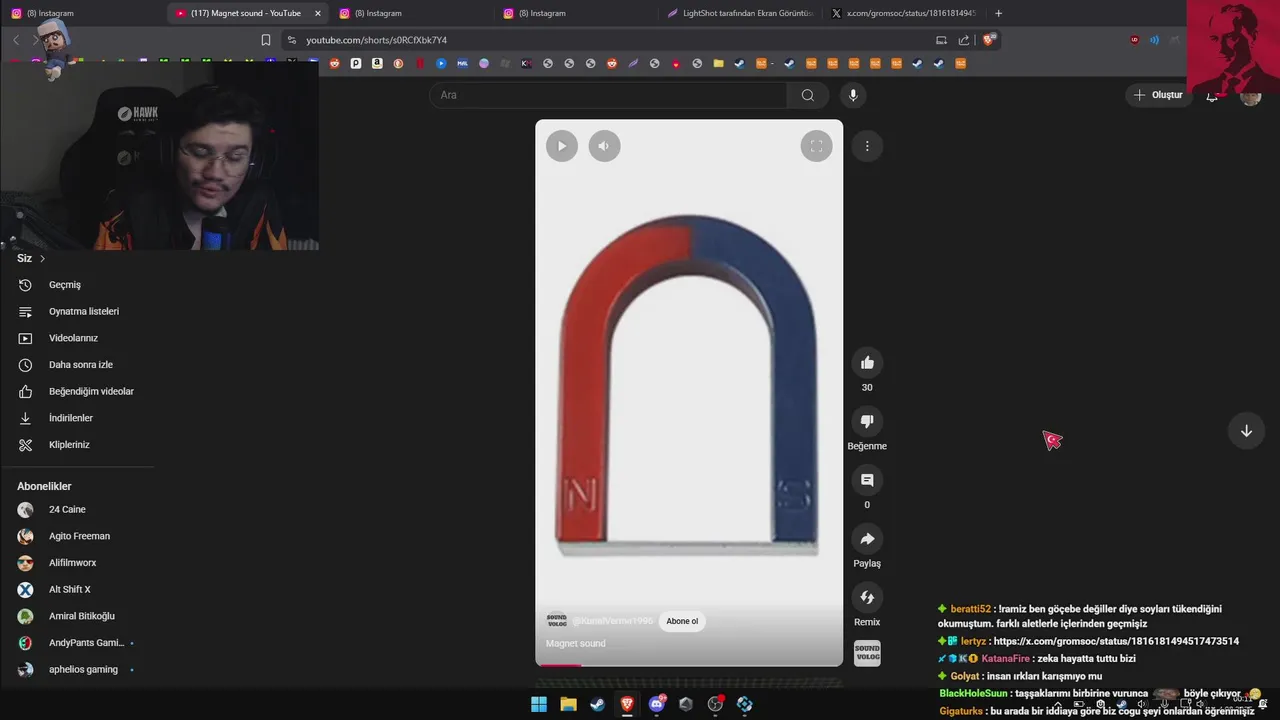Open the Windows Start menu

point(539,704)
